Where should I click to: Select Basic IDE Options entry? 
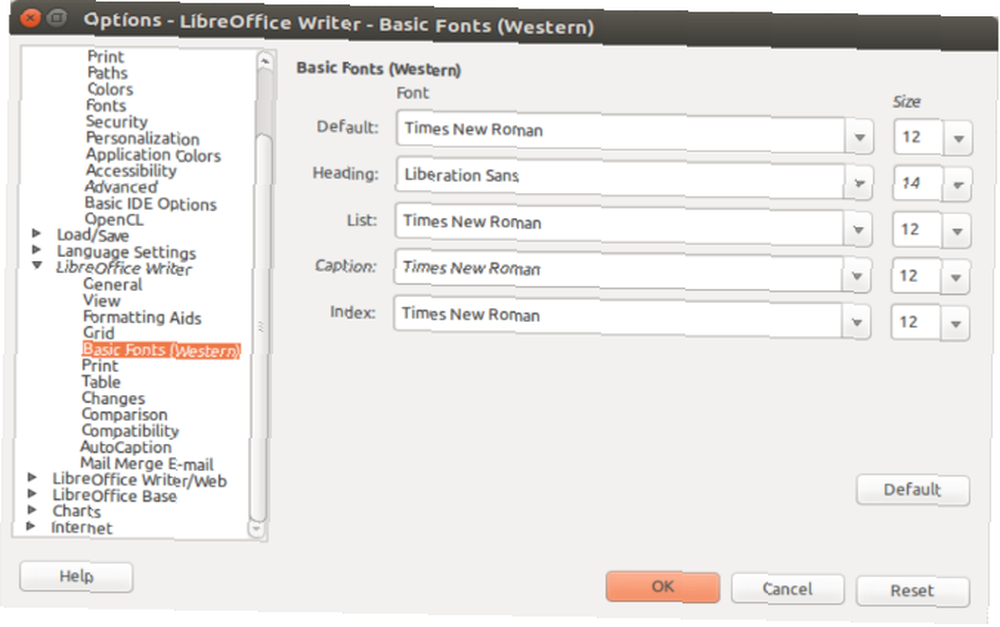point(151,203)
